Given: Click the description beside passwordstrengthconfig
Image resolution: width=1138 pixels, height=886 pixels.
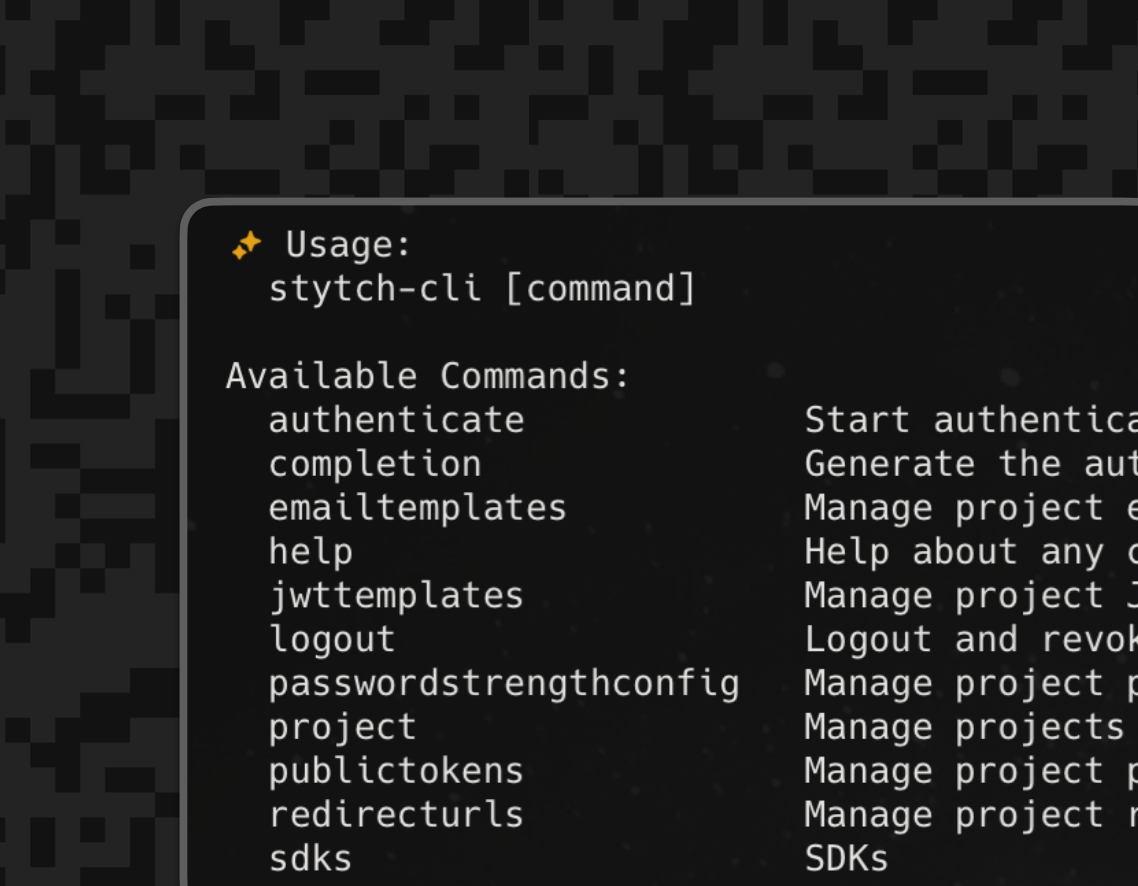Looking at the screenshot, I should point(971,684).
